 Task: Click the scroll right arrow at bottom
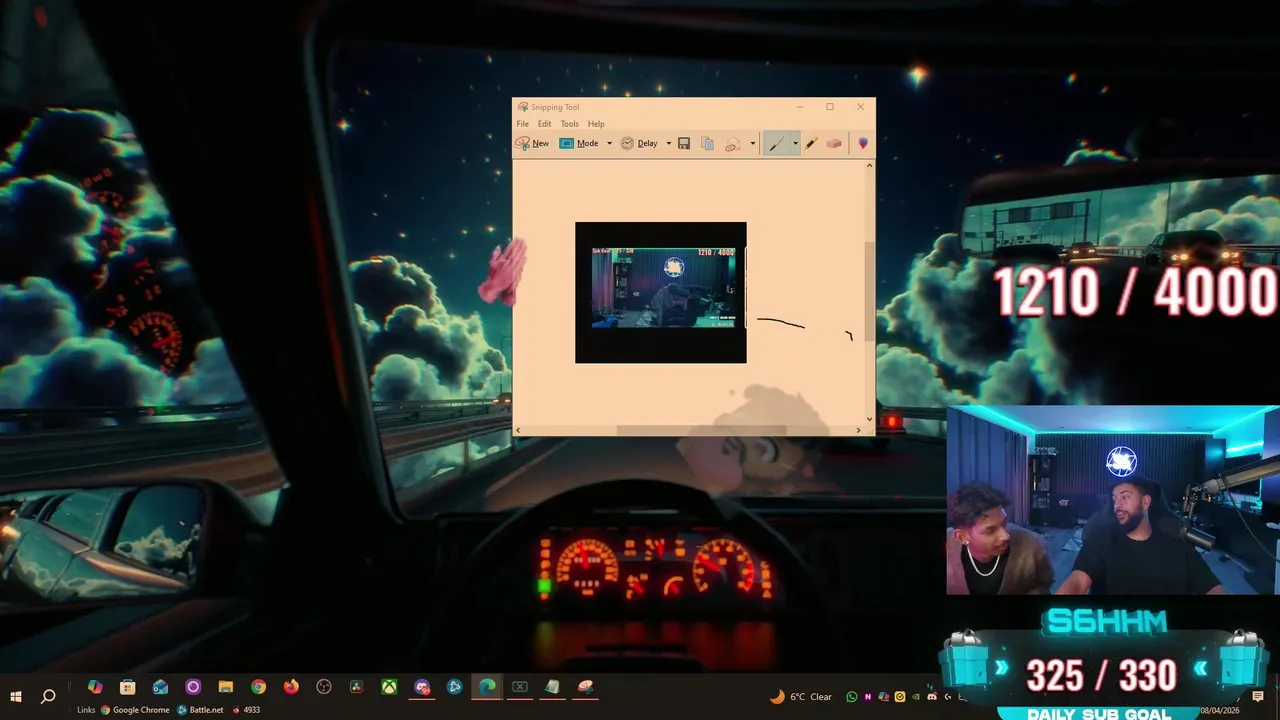click(x=859, y=430)
